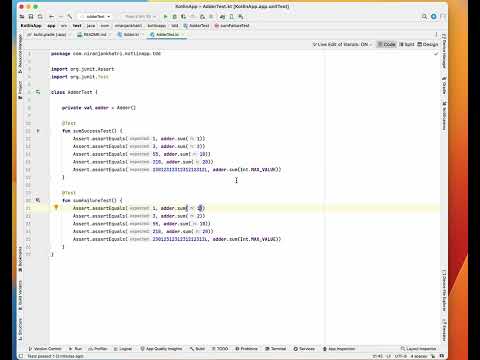The height and width of the screenshot is (360, 480).
Task: Open the Resource Manager side panel
Action: click(x=20, y=54)
